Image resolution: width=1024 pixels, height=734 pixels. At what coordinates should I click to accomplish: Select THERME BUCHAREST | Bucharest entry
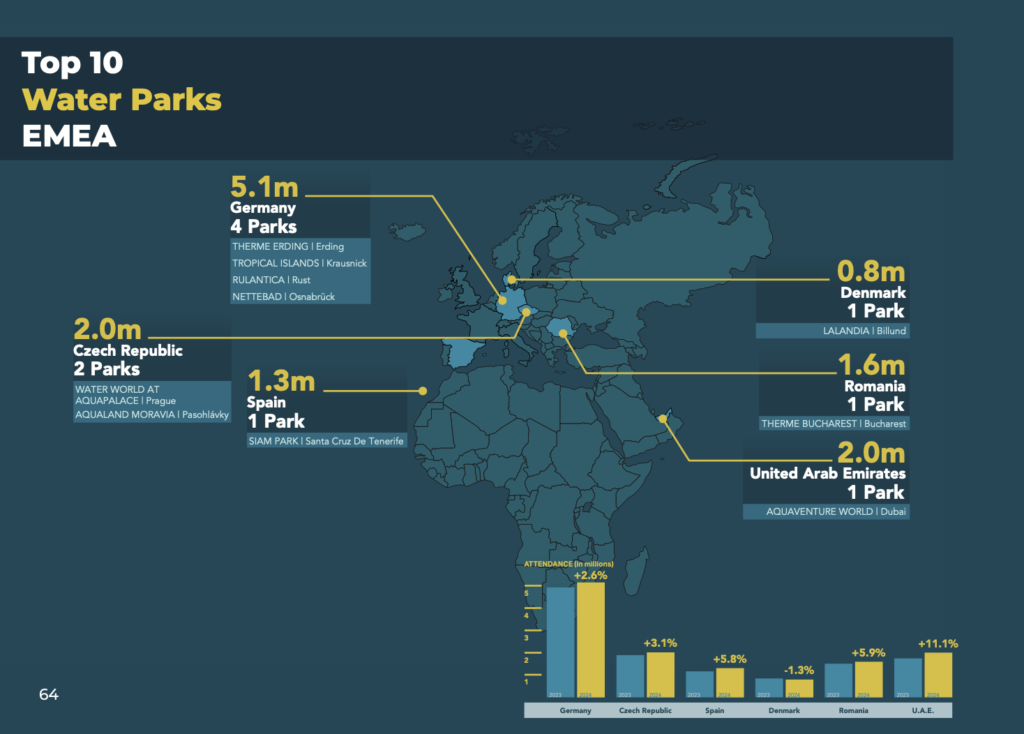click(x=834, y=424)
